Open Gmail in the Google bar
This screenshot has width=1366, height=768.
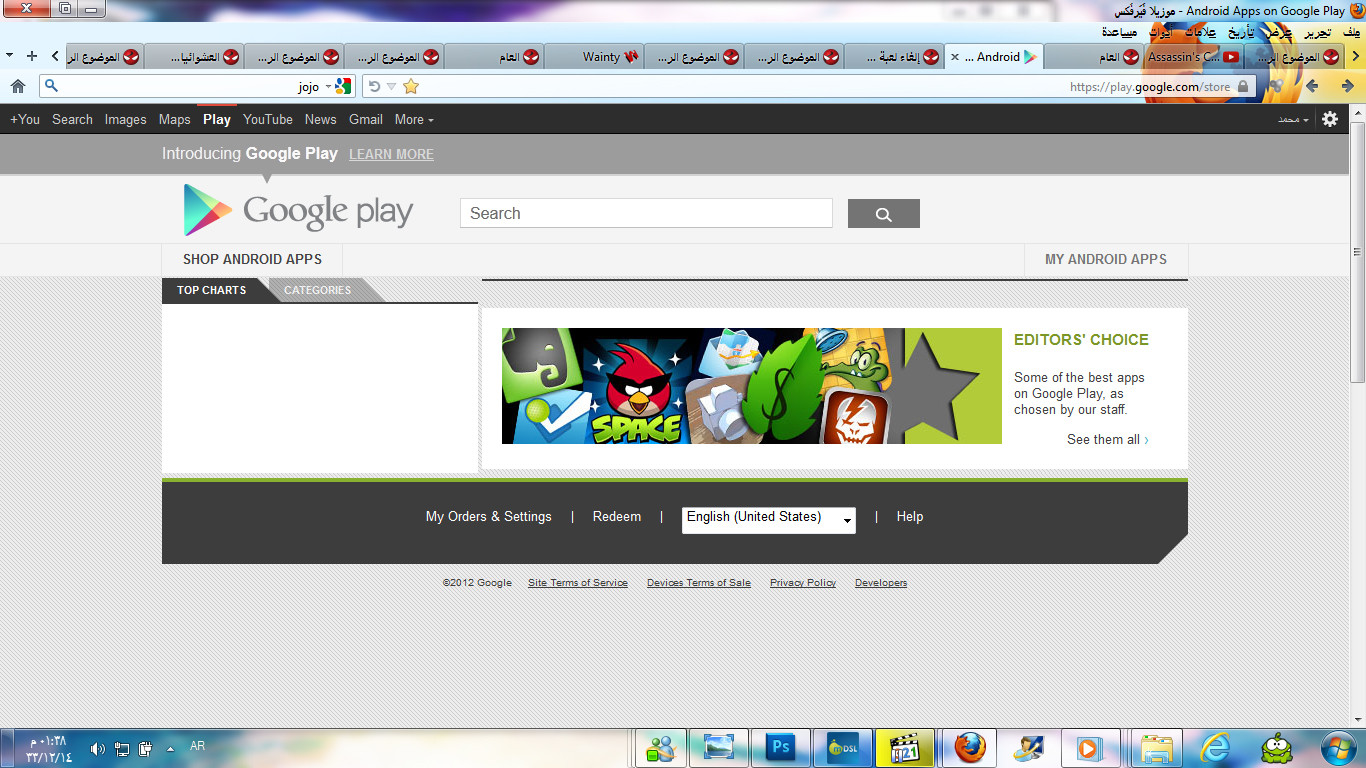366,119
